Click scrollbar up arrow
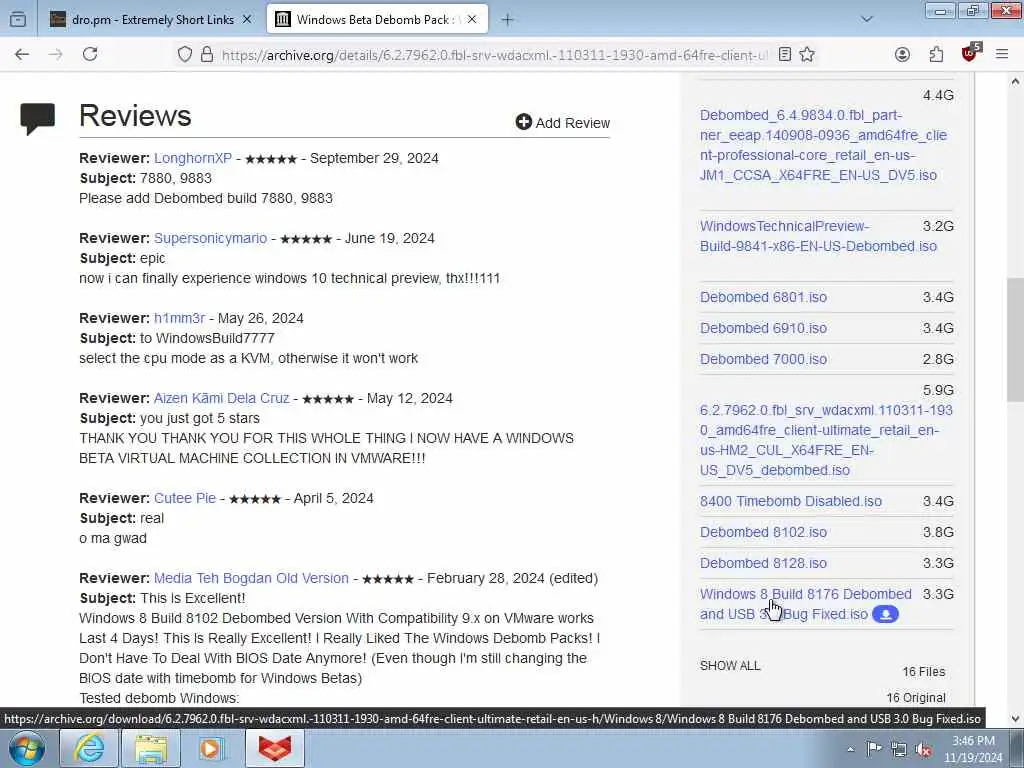The width and height of the screenshot is (1024, 768). pos(1015,82)
